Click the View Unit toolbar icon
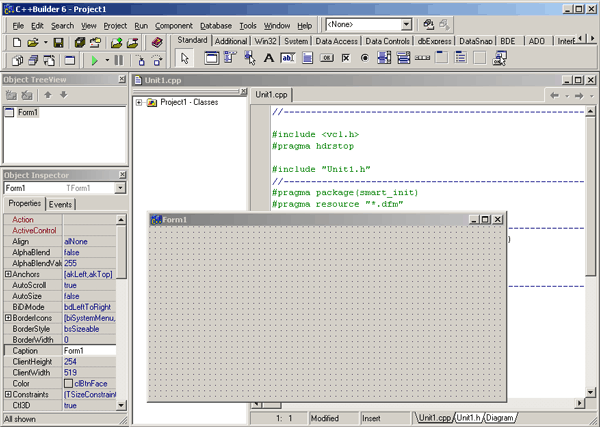 17,60
